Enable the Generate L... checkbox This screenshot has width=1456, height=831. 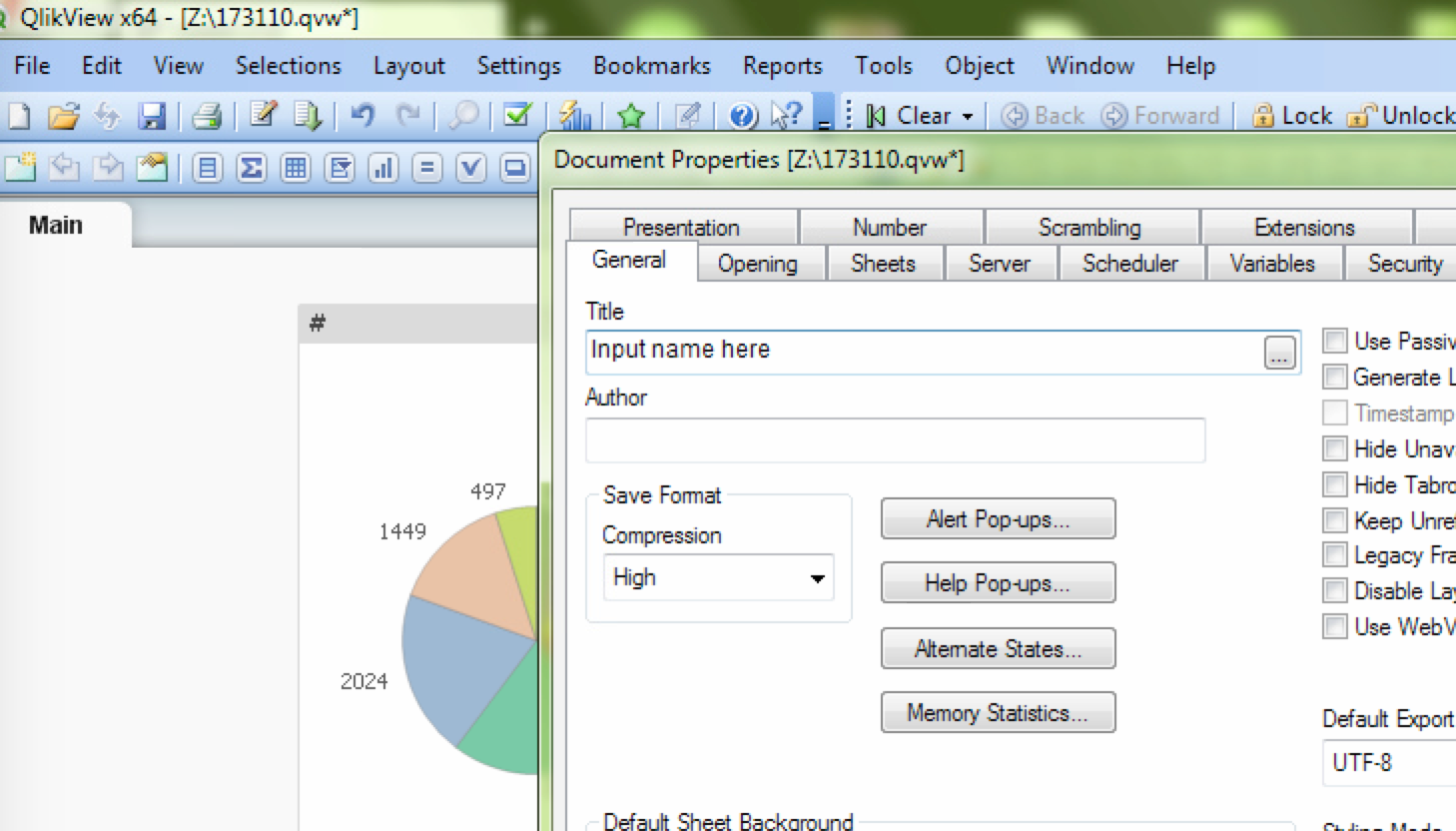point(1335,377)
